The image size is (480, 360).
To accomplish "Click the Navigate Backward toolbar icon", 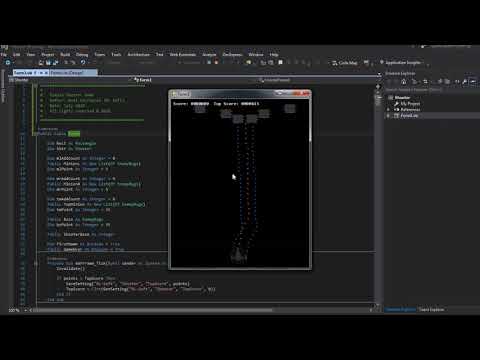I will click(8, 62).
